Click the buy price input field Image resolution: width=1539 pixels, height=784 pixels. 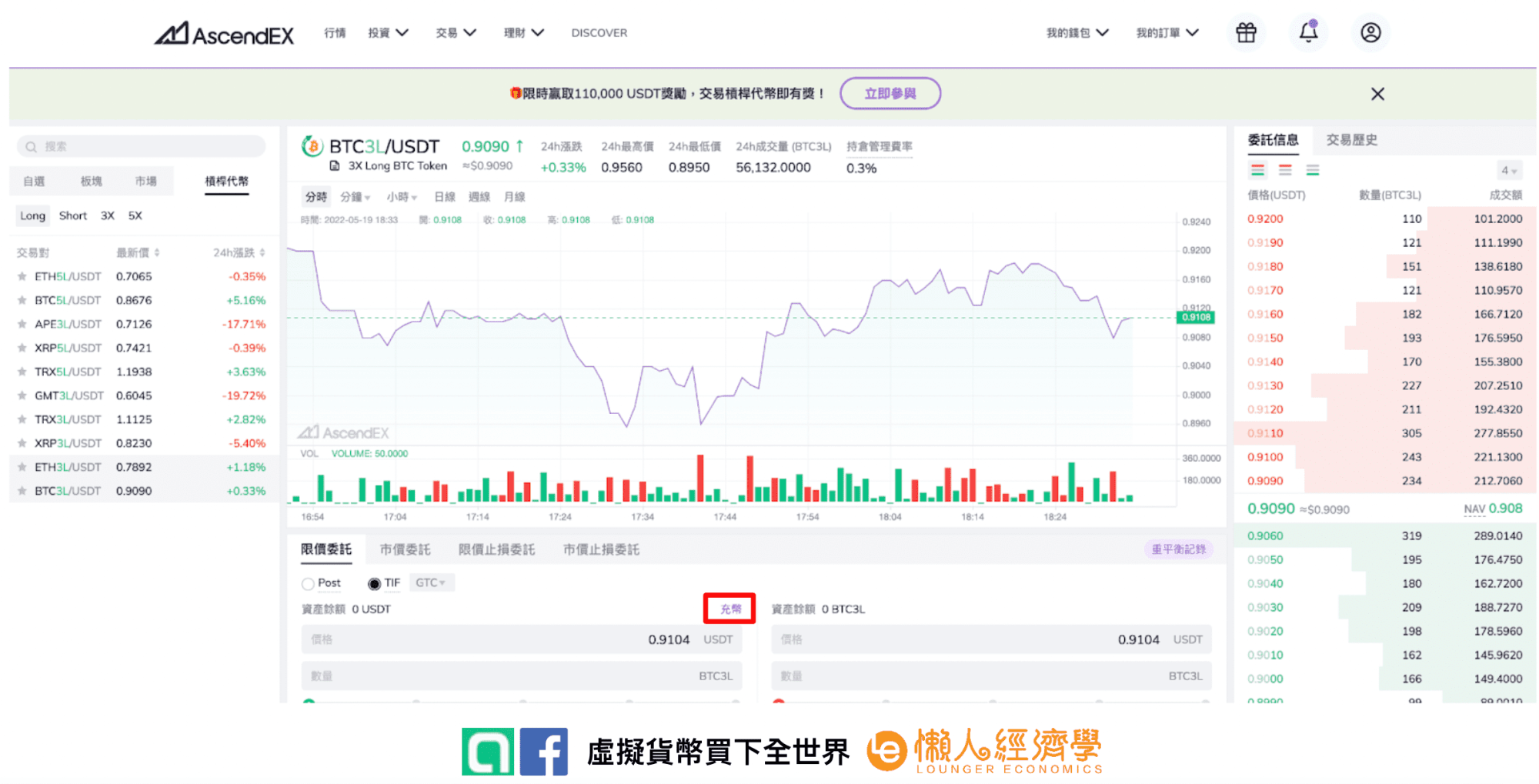522,639
